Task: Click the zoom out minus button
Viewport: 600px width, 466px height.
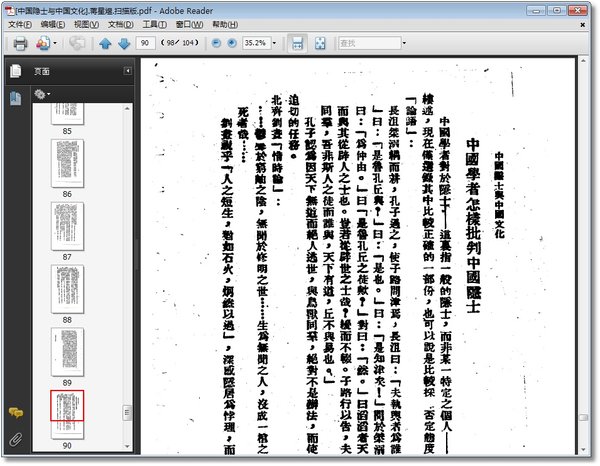Action: [x=211, y=44]
